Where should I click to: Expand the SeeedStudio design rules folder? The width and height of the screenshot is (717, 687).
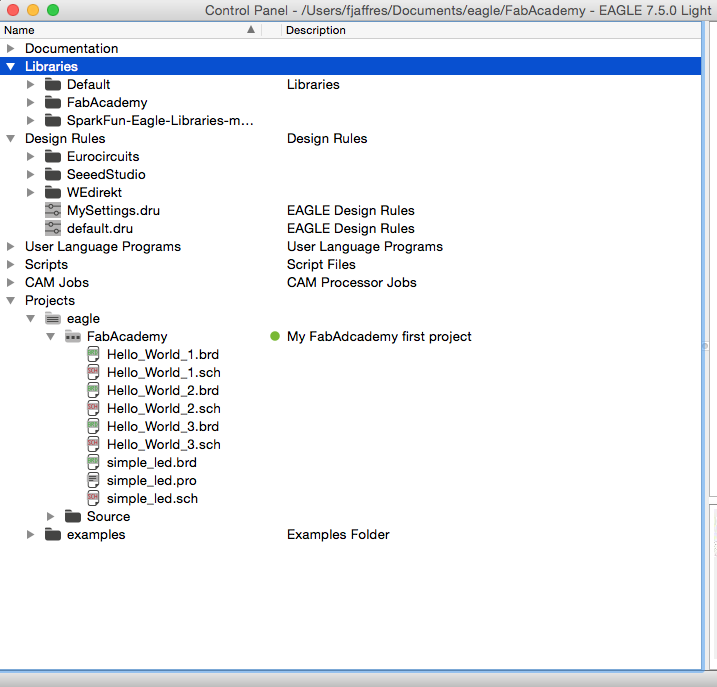pos(31,175)
